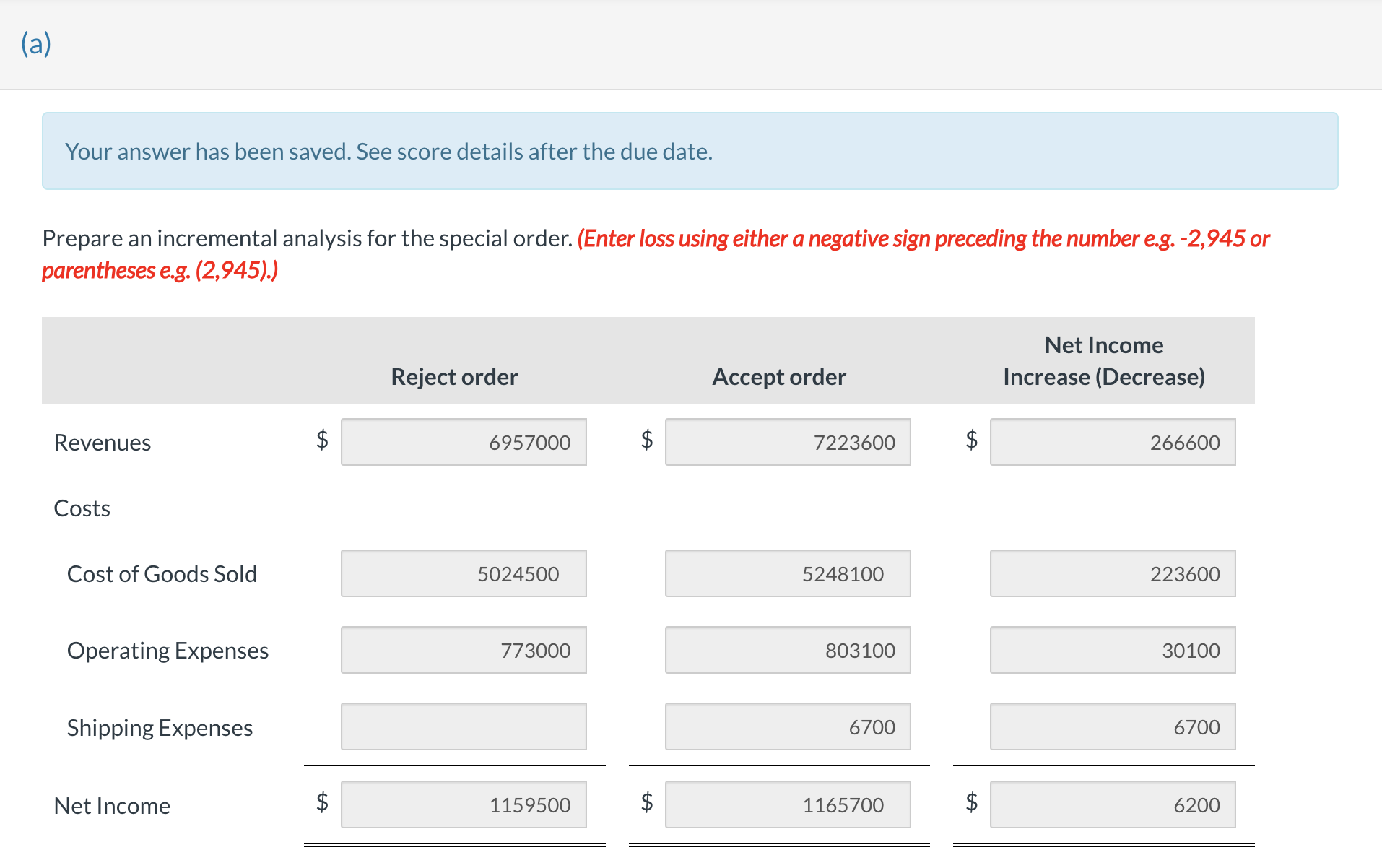Image resolution: width=1382 pixels, height=868 pixels.
Task: Click Cost of Goods Sold Accept order field
Action: coord(788,573)
